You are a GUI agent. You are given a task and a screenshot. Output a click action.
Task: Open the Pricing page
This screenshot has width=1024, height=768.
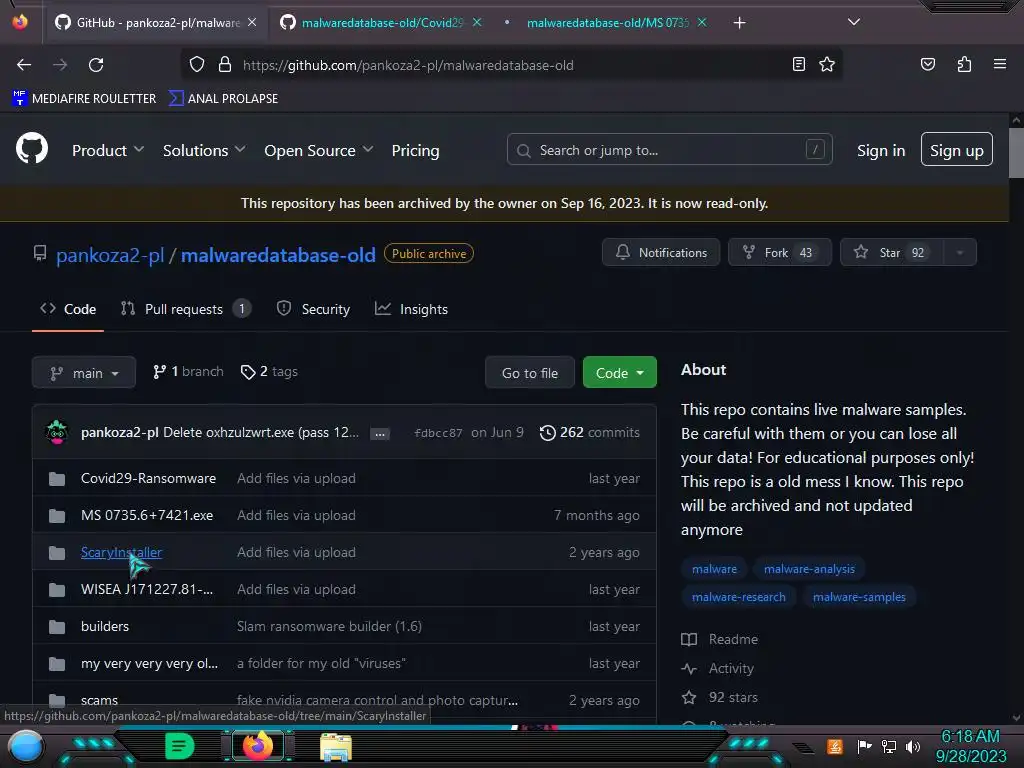click(x=415, y=150)
